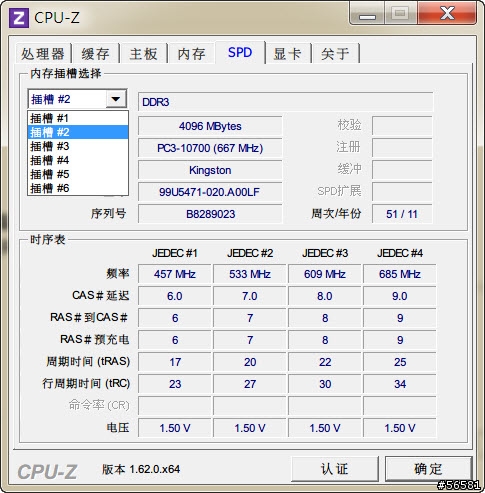Click the tRC value 23
This screenshot has width=485, height=493.
click(x=175, y=384)
